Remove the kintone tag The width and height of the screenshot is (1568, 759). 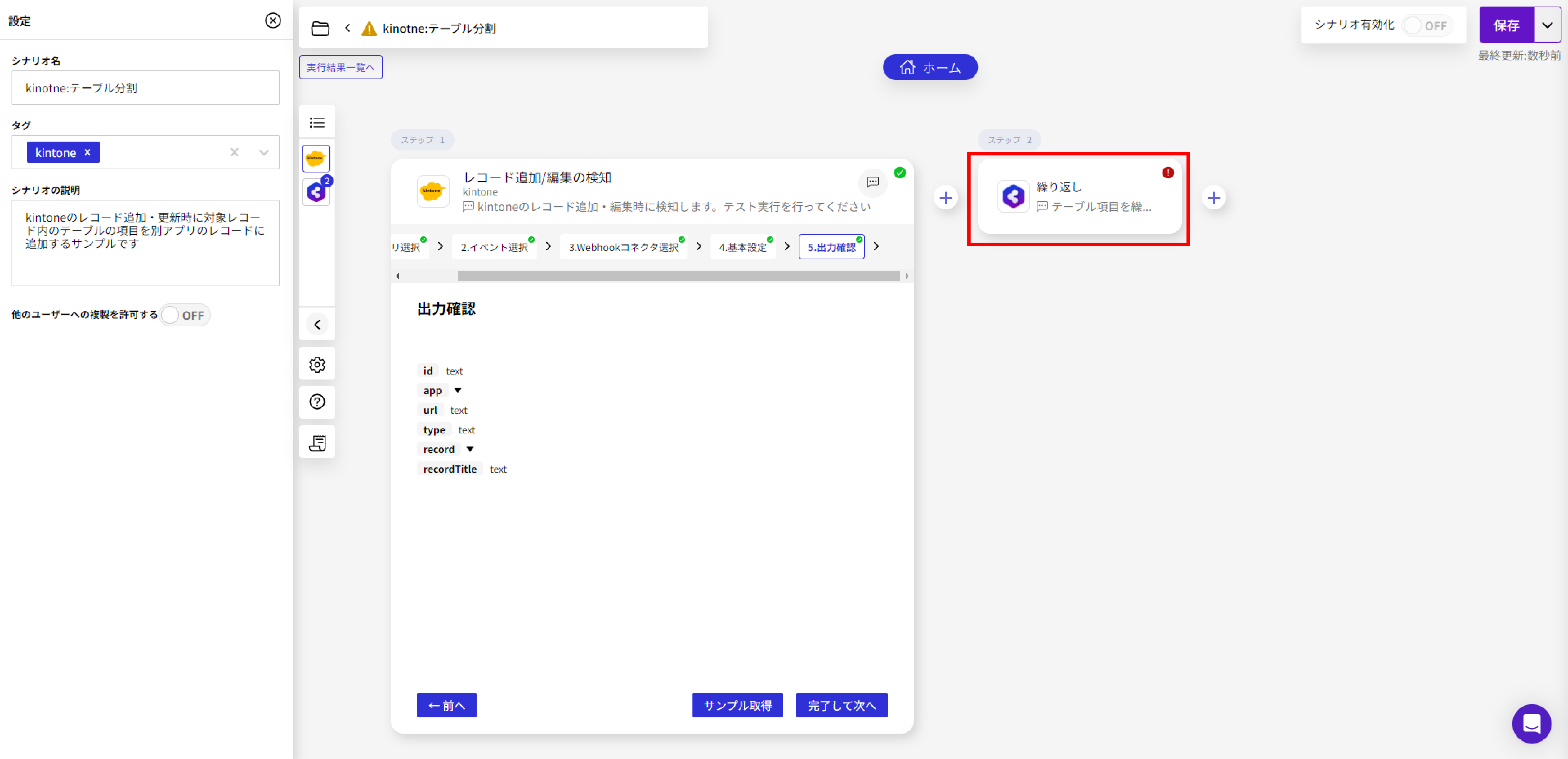tap(88, 152)
